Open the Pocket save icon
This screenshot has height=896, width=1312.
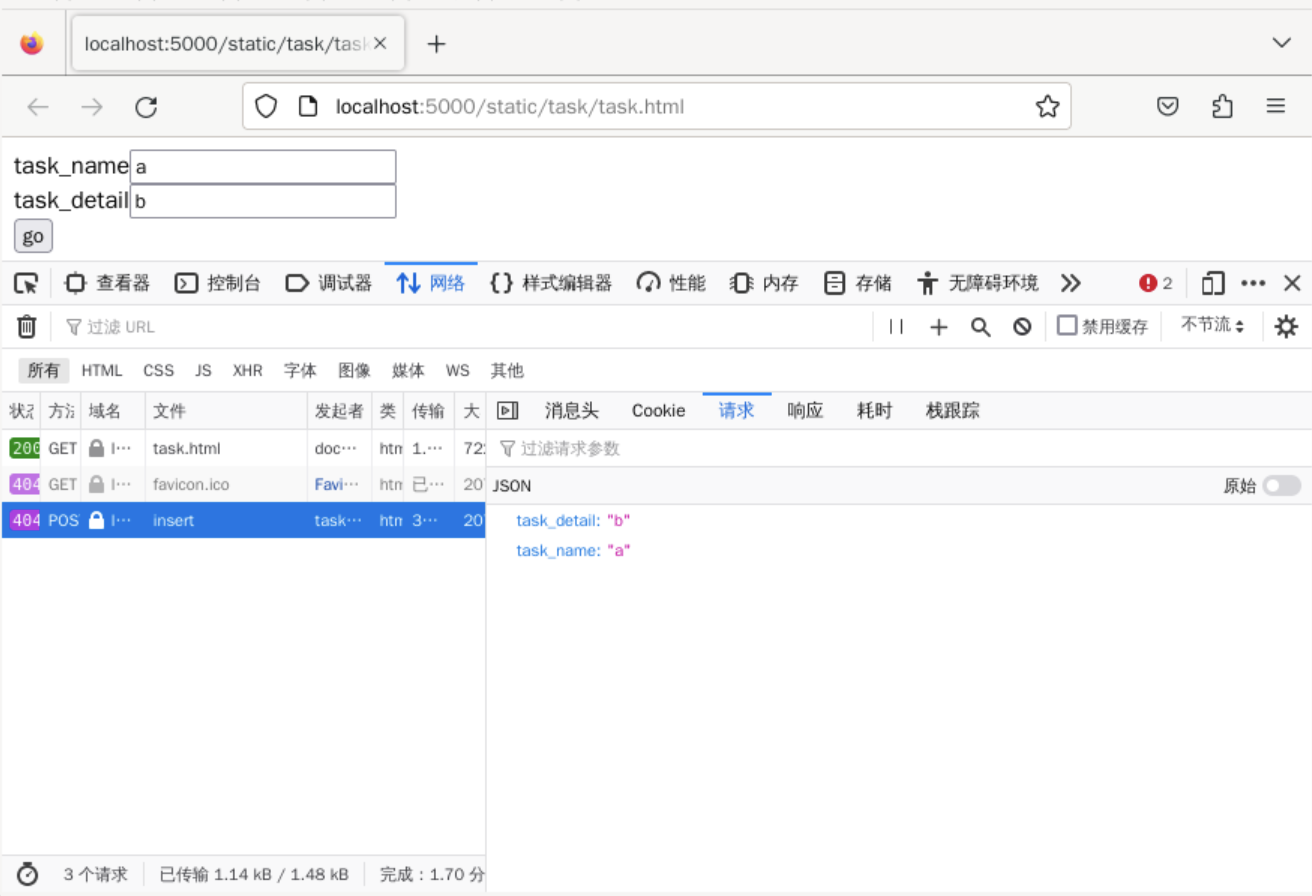(x=1167, y=107)
